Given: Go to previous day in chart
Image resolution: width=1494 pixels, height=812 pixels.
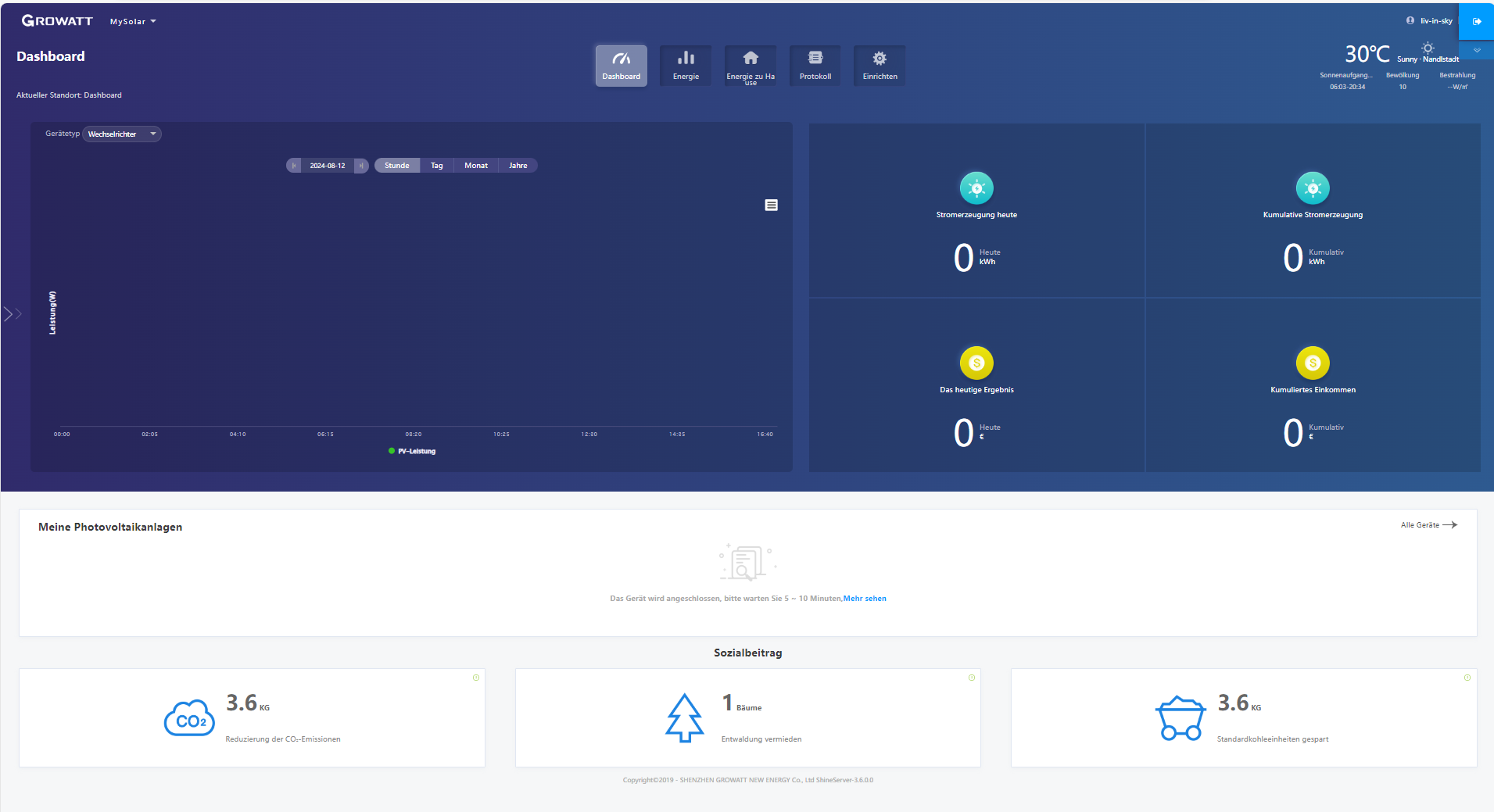Looking at the screenshot, I should point(294,166).
